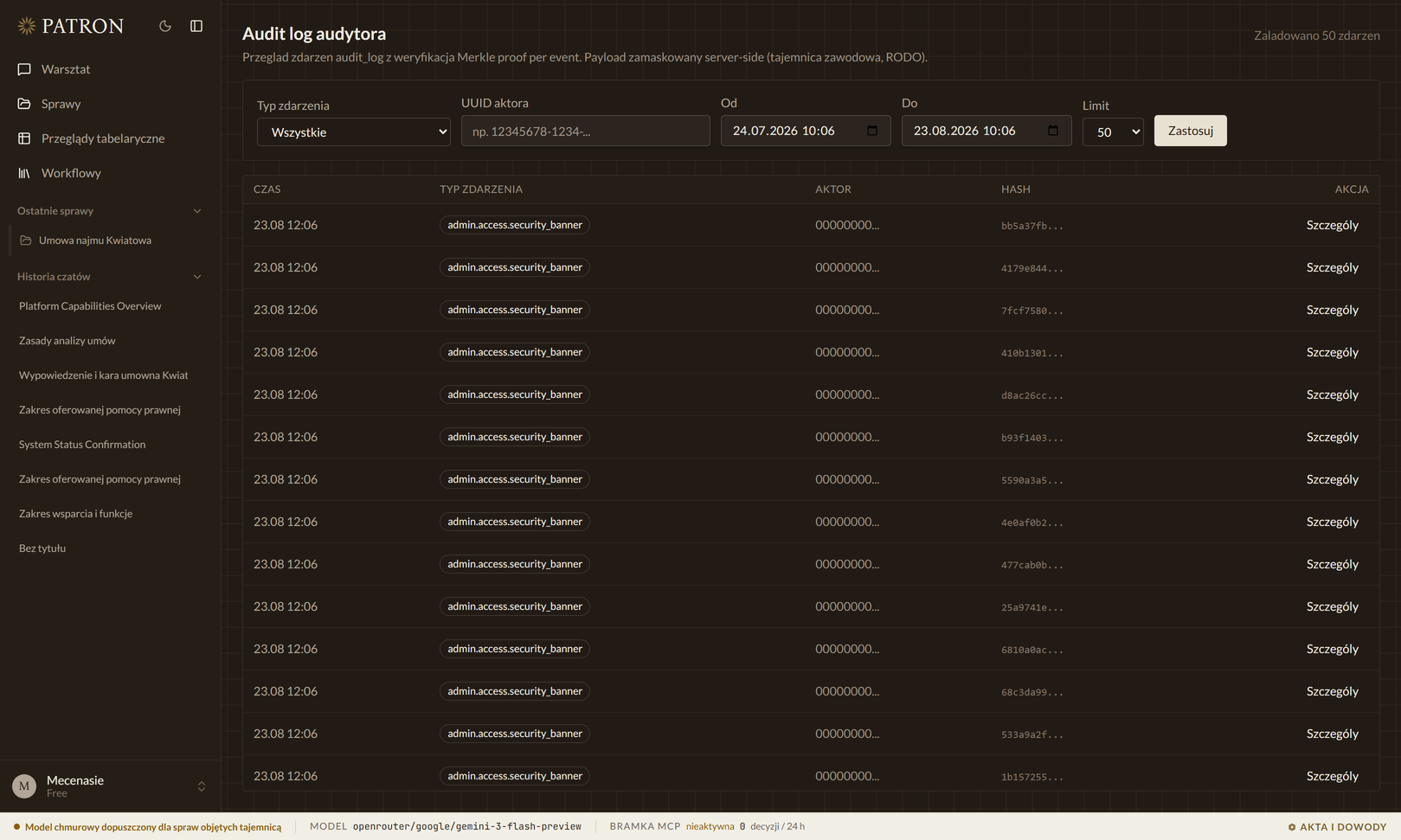Click the Mecenasie avatar circle
The image size is (1401, 840).
pyautogui.click(x=24, y=785)
